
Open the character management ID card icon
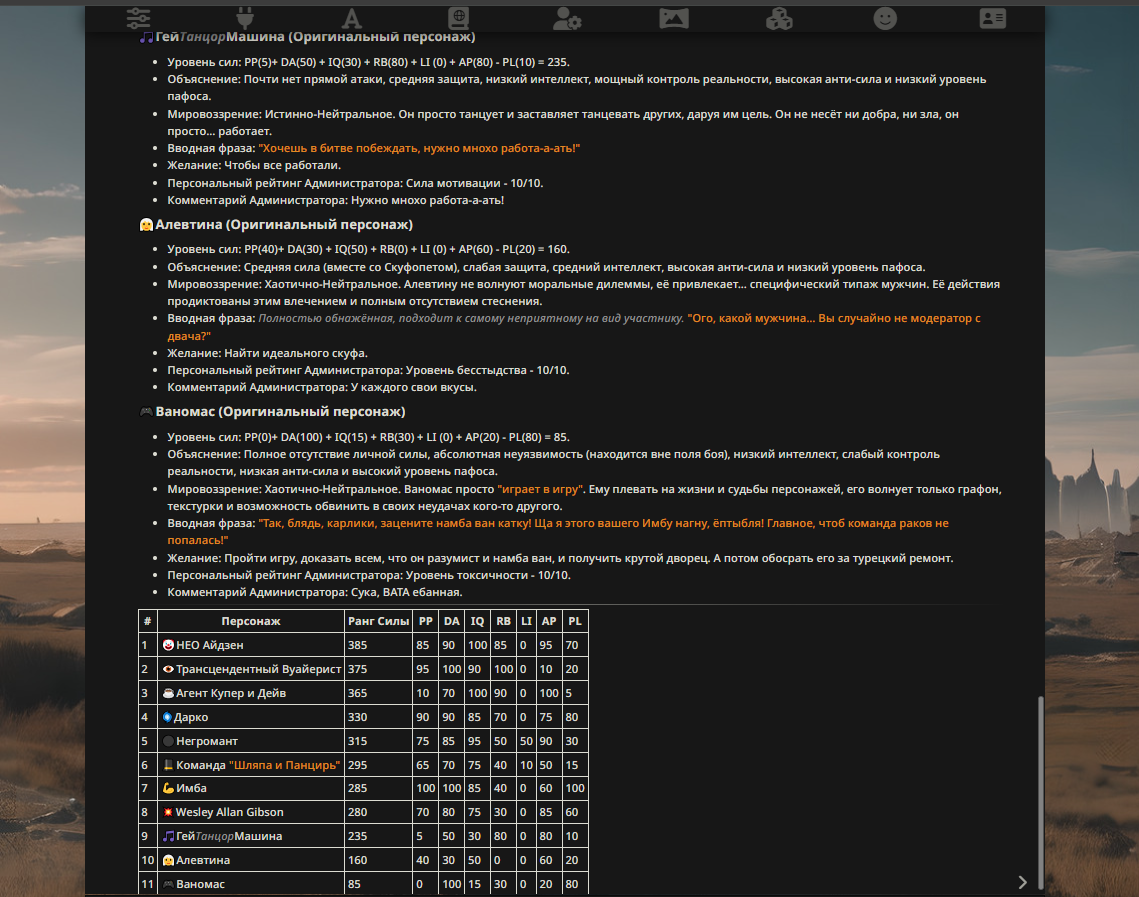(992, 18)
